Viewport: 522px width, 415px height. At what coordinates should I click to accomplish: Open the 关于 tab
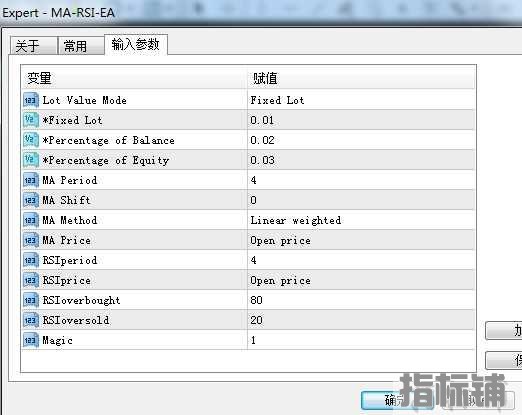click(x=33, y=46)
